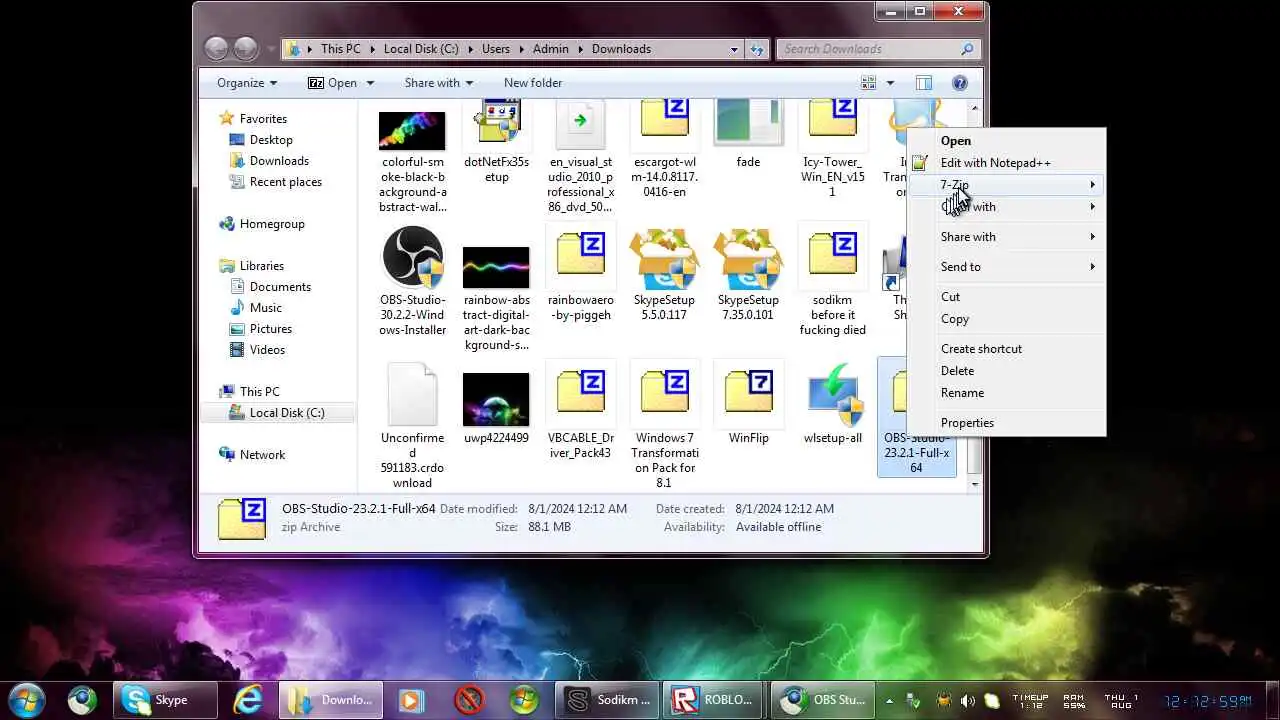
Task: Select Network in the navigation pane
Action: (262, 455)
